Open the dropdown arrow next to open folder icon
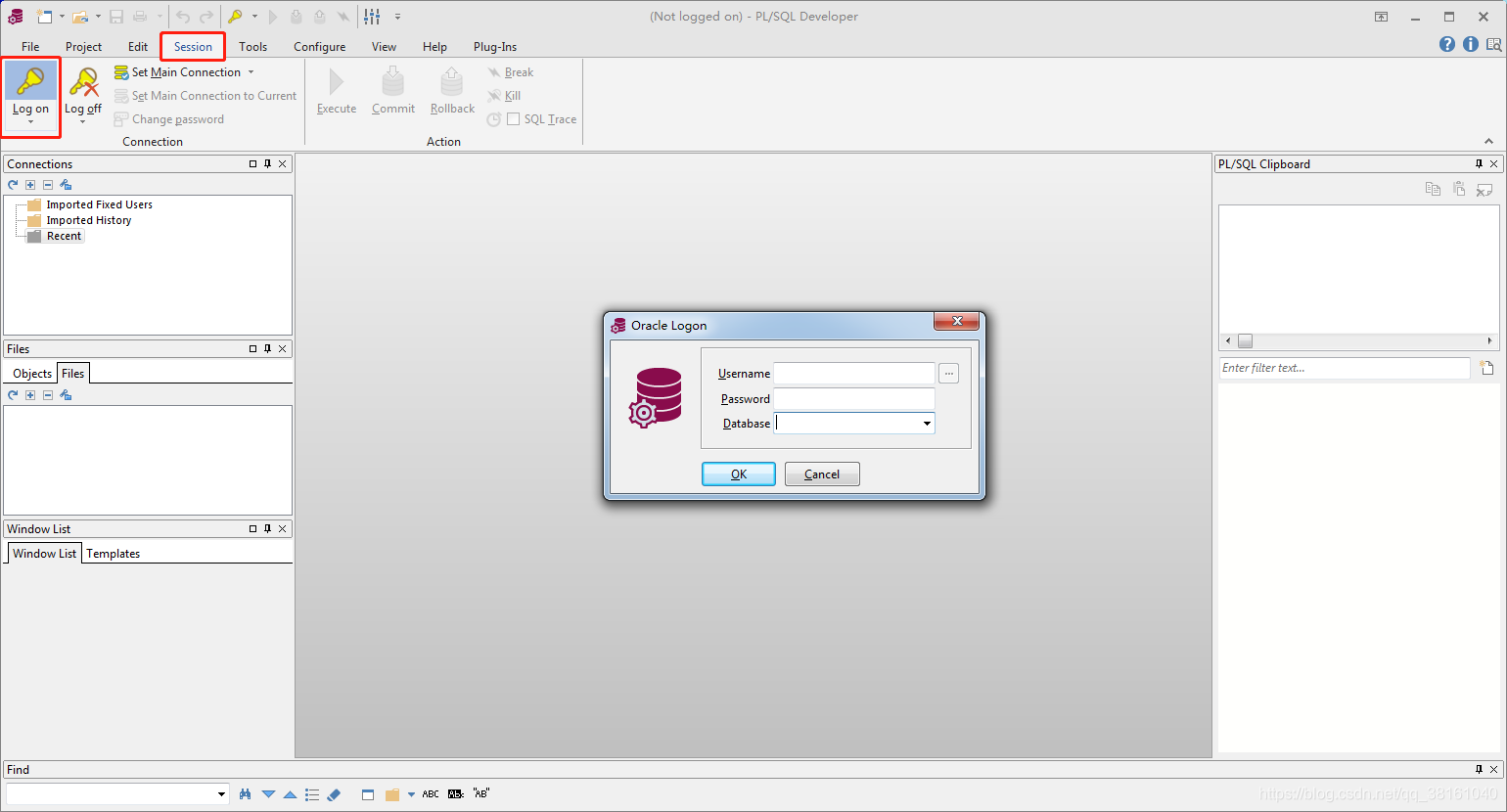Screen dimensions: 1507x812 click(98, 17)
